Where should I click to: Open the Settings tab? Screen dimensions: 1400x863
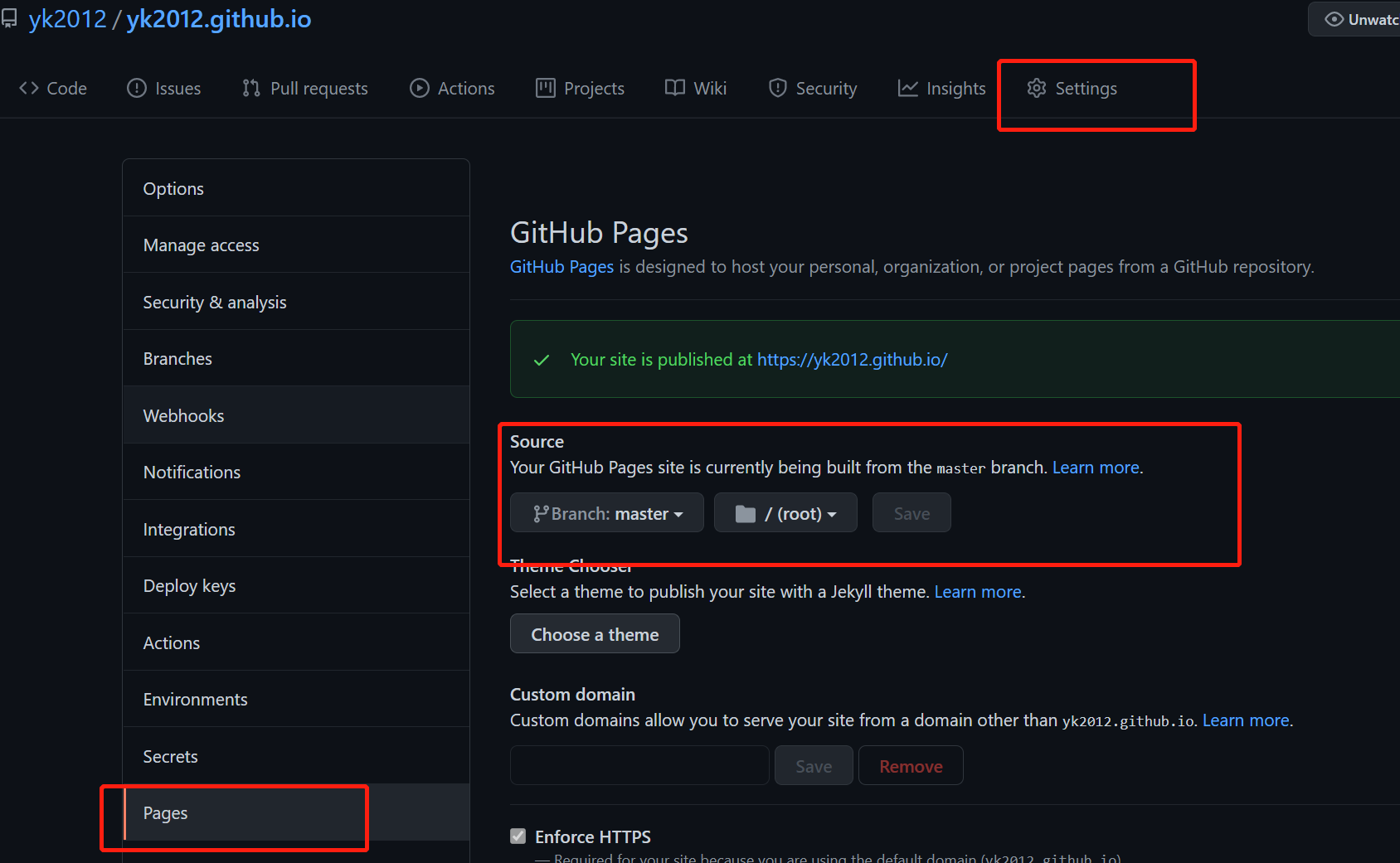click(x=1072, y=89)
